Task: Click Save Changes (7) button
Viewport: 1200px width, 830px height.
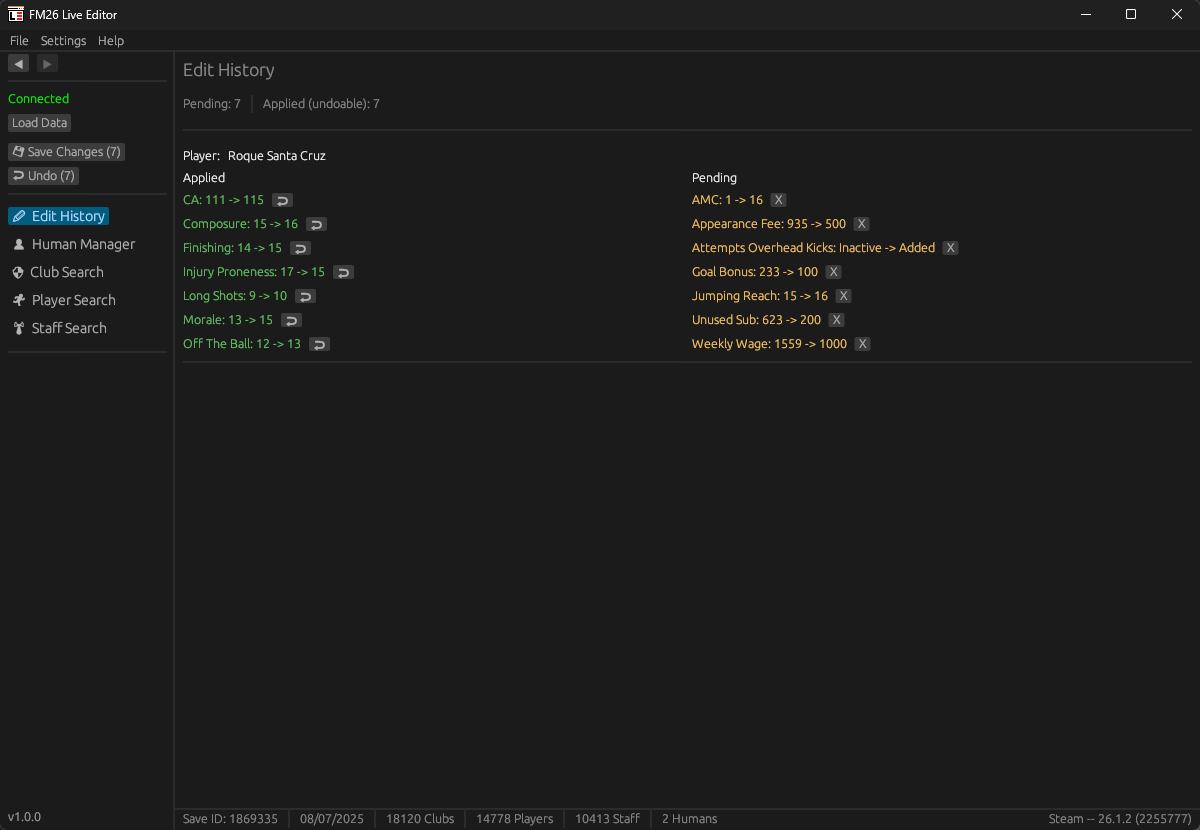Action: (x=66, y=152)
